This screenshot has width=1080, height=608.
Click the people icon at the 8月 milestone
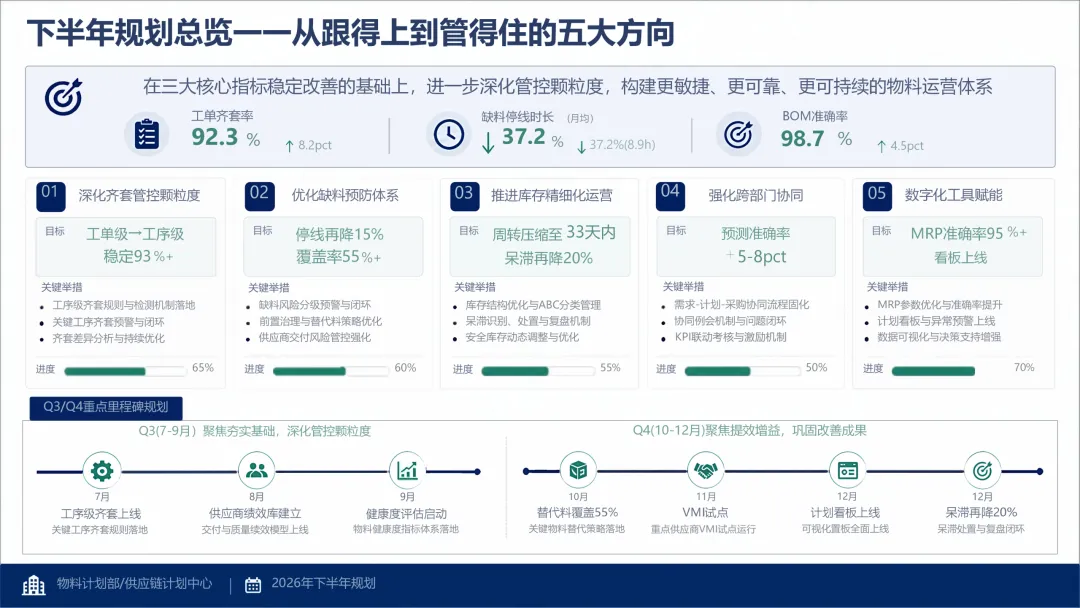coord(257,470)
